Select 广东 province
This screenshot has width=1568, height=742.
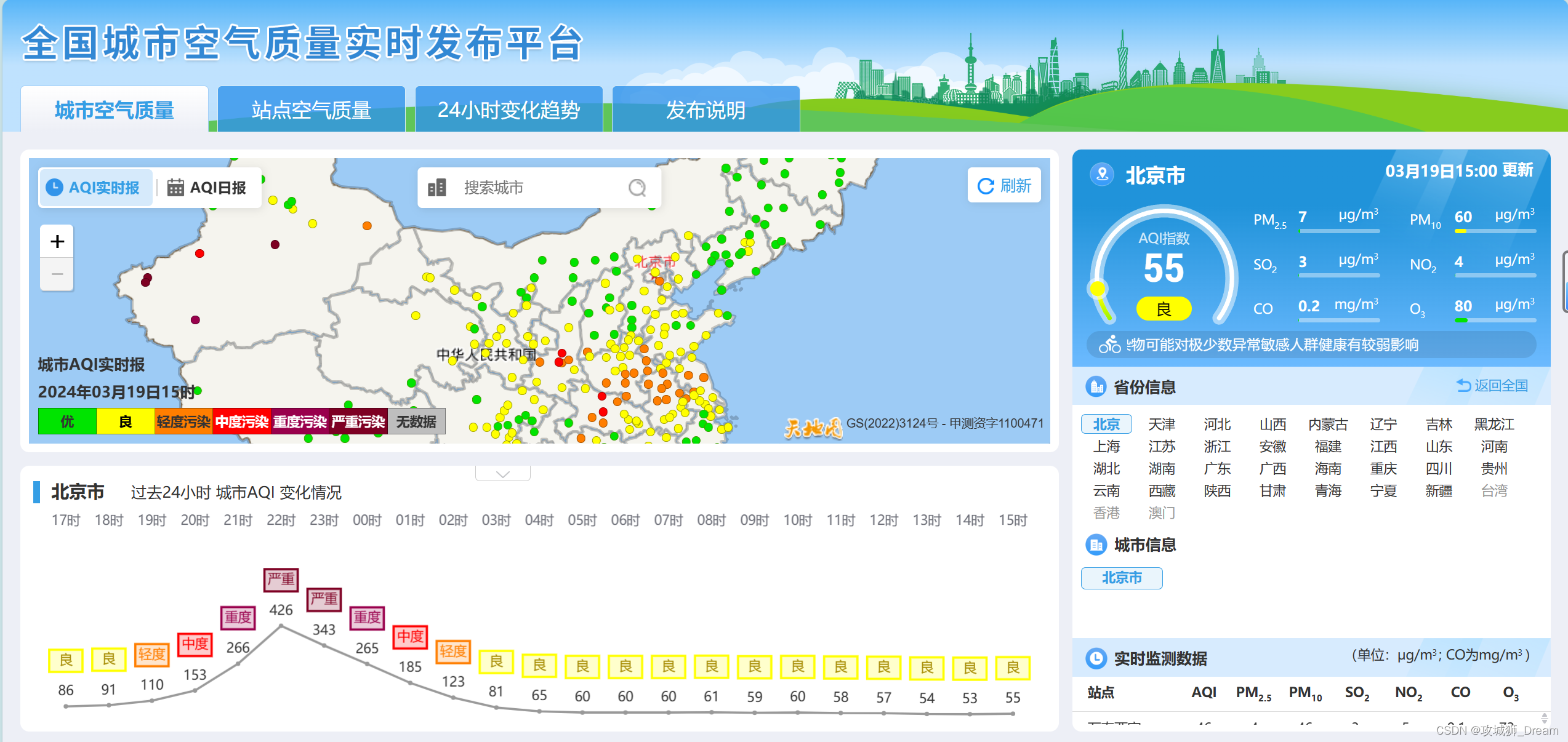pyautogui.click(x=1217, y=468)
